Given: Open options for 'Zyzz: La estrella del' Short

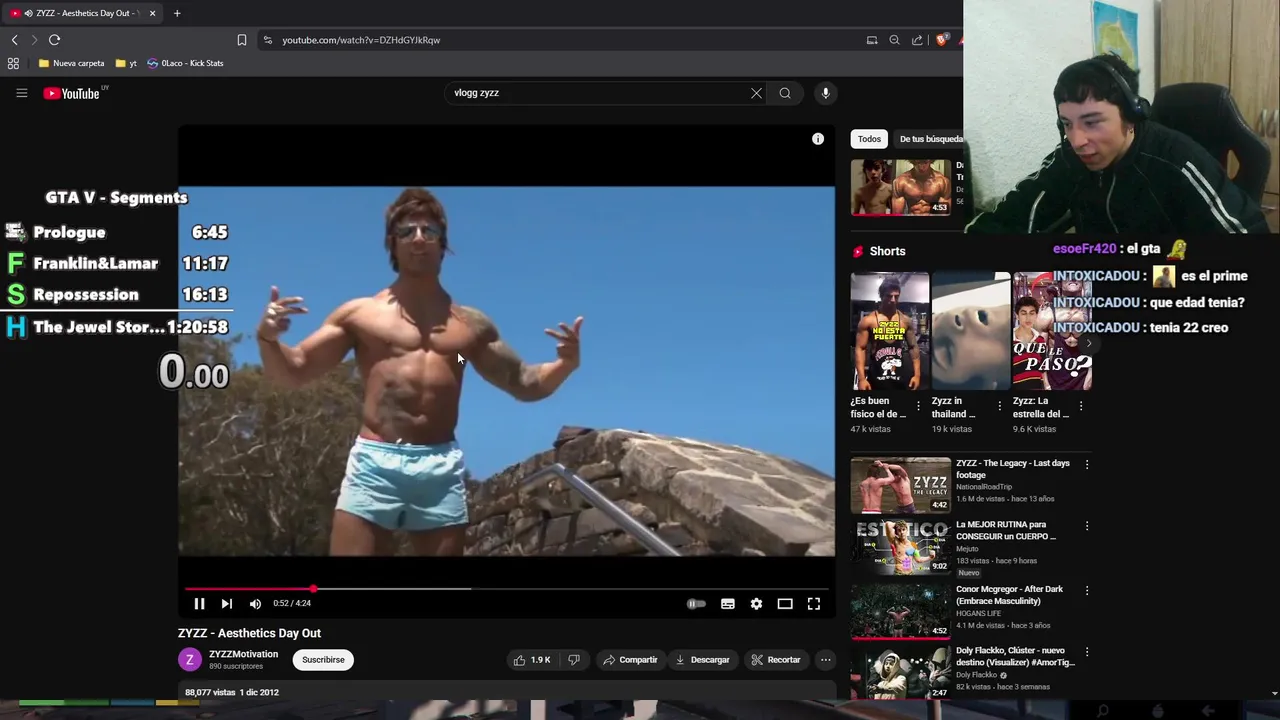Looking at the screenshot, I should [1080, 406].
